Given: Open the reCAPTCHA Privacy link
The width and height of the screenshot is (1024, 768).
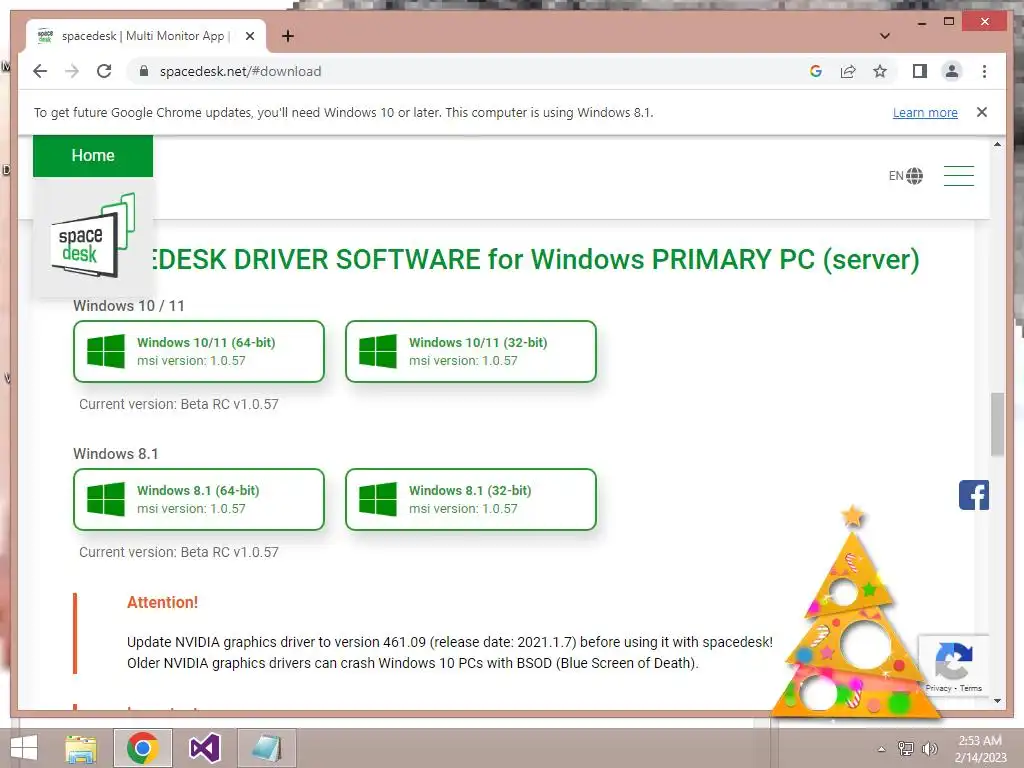Looking at the screenshot, I should 938,688.
